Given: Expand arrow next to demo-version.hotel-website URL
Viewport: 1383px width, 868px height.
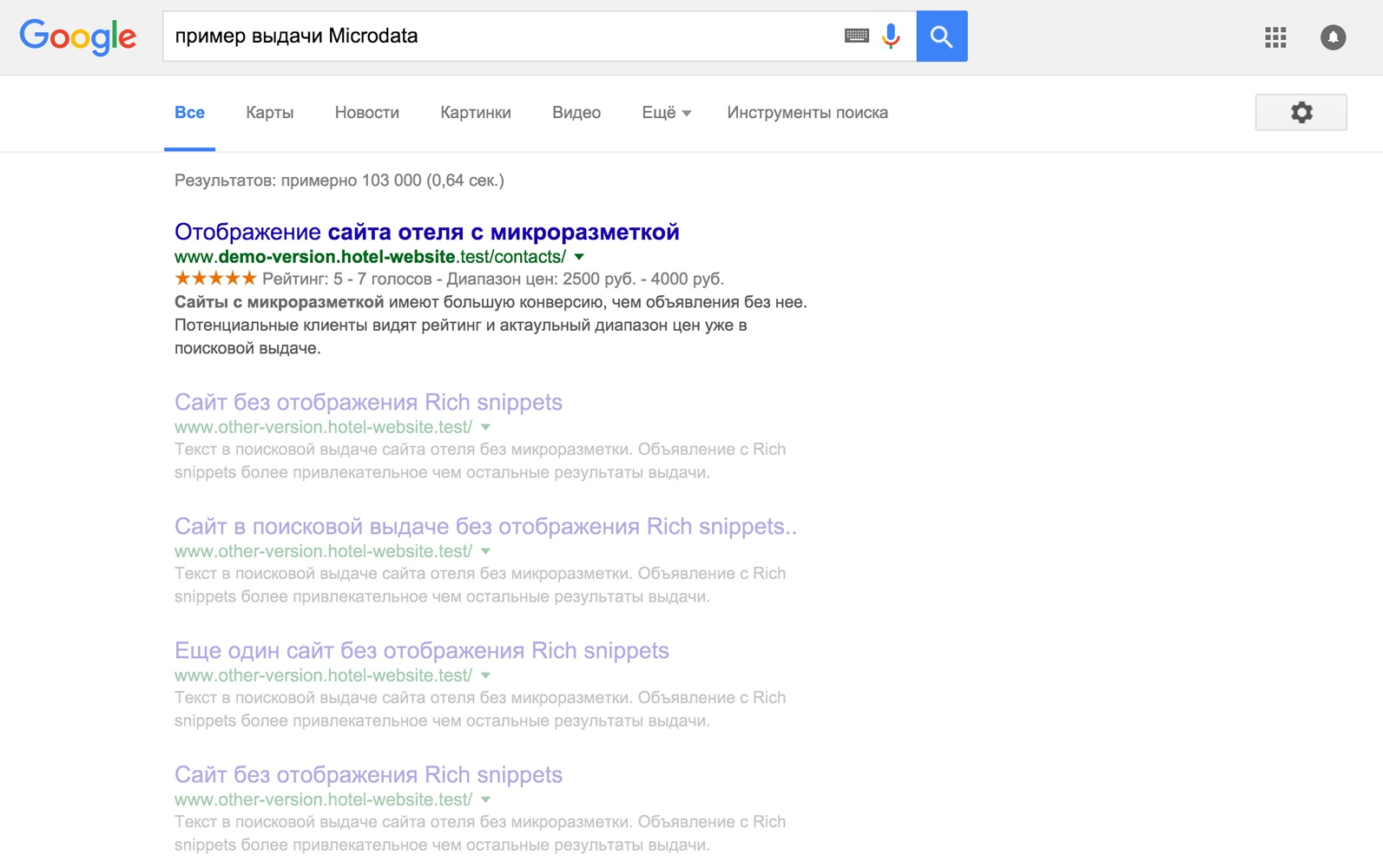Looking at the screenshot, I should (x=579, y=257).
